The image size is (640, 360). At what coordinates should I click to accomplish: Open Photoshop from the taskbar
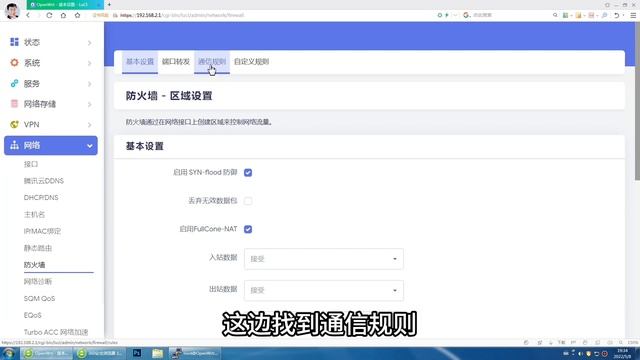coord(137,353)
